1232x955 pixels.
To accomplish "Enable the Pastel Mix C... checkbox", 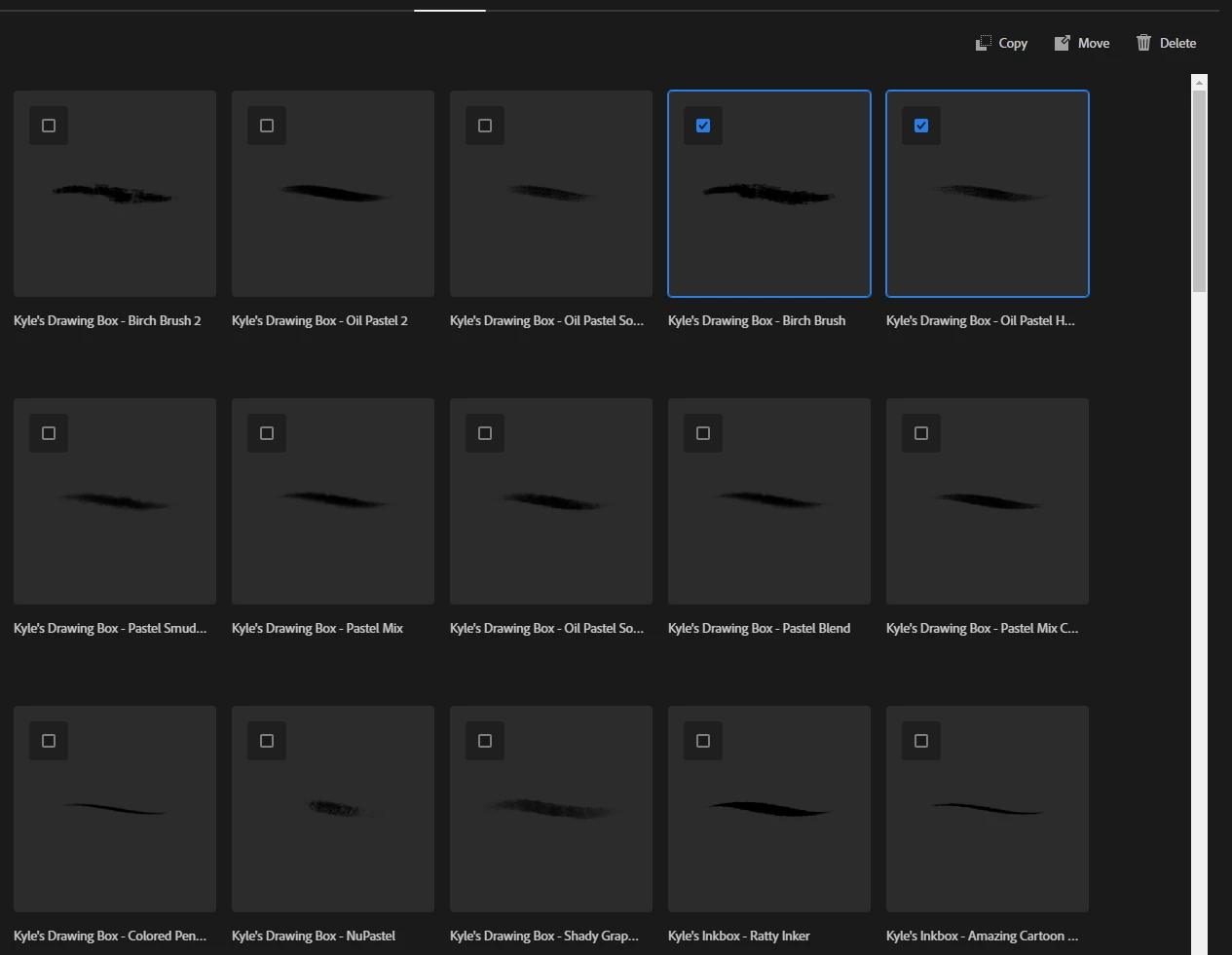I will click(921, 433).
